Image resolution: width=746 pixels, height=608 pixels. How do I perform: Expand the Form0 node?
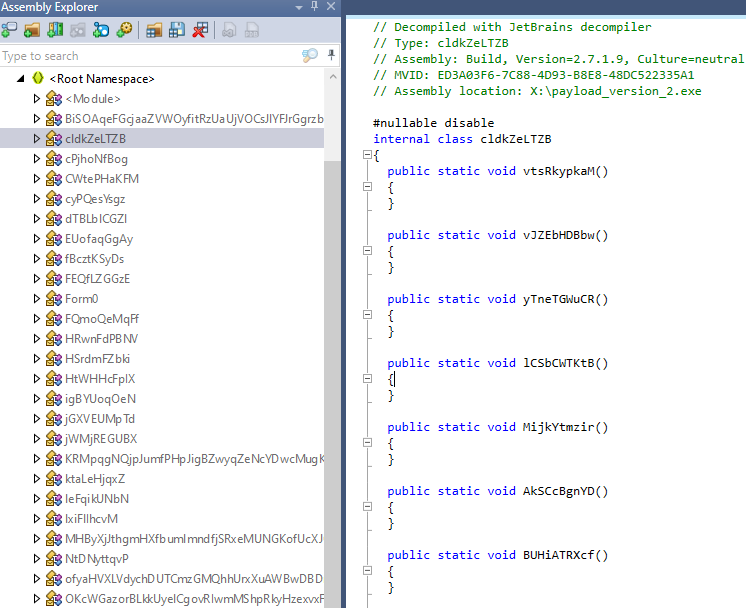(37, 298)
